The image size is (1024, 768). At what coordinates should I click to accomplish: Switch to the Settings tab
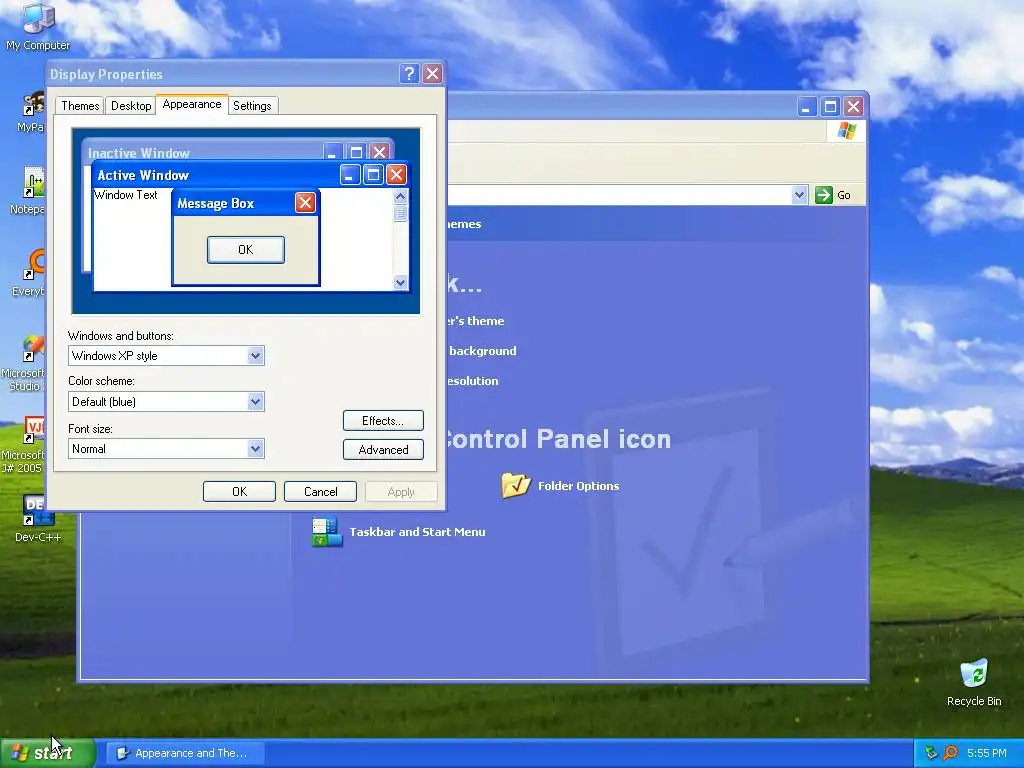tap(252, 106)
